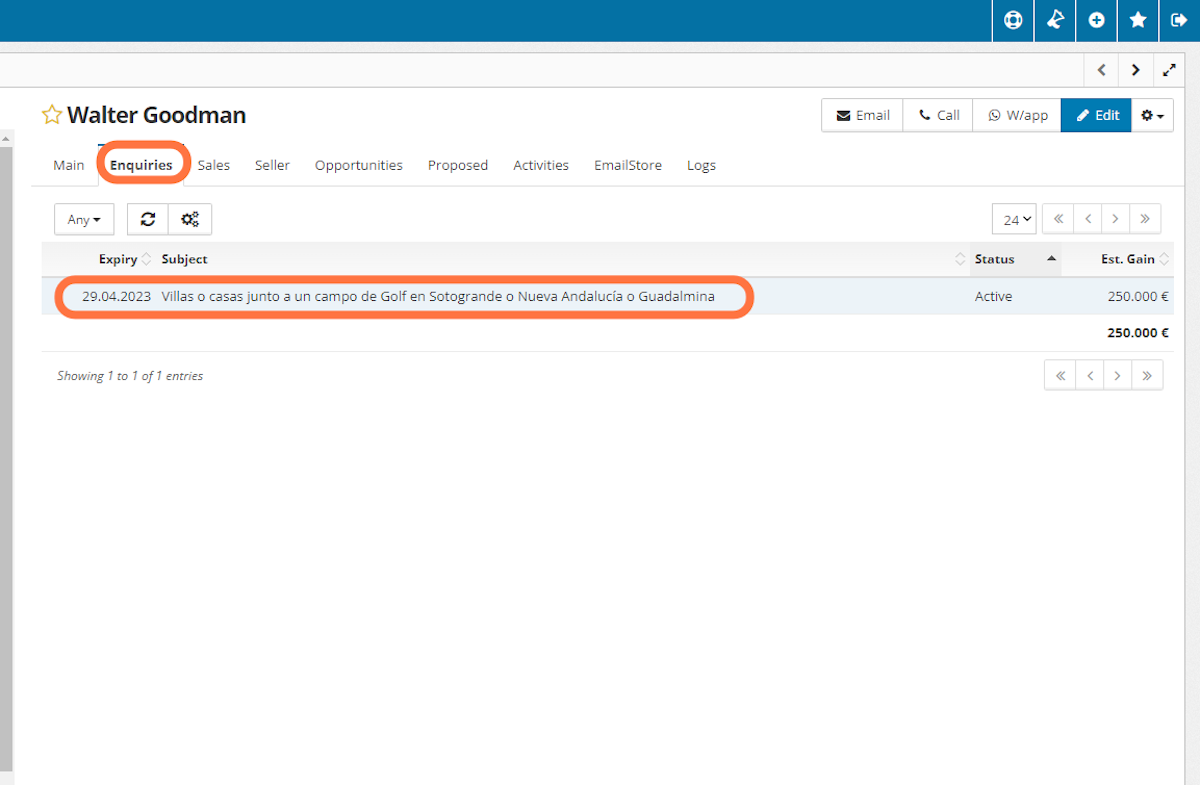The height and width of the screenshot is (785, 1200).
Task: Click the Edit button
Action: point(1095,115)
